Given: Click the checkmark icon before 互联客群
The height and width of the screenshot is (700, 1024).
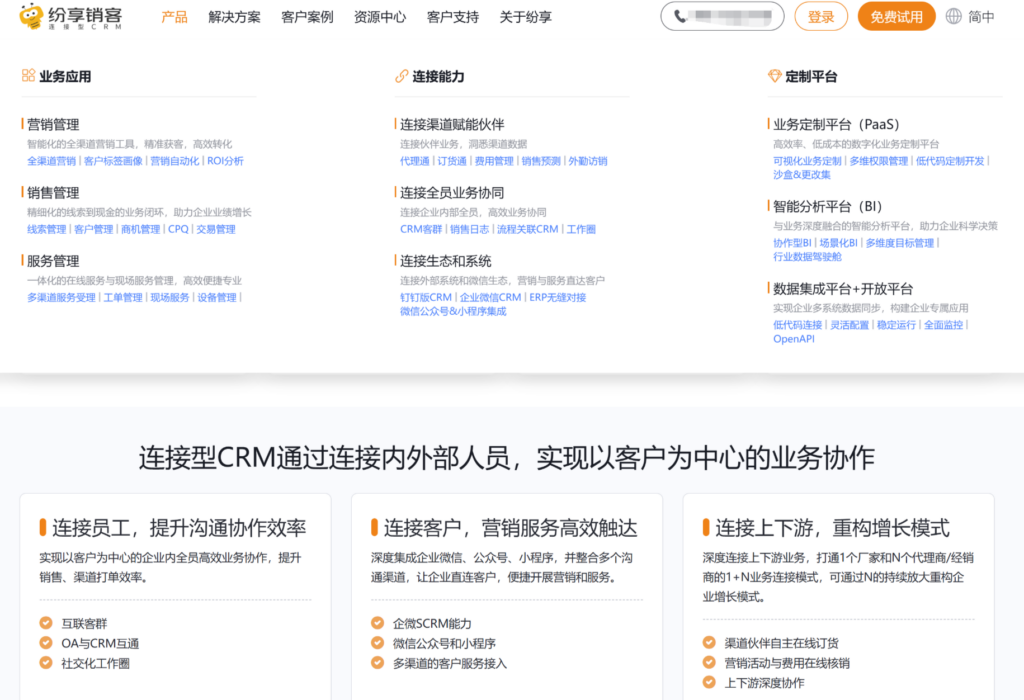Looking at the screenshot, I should tap(44, 623).
